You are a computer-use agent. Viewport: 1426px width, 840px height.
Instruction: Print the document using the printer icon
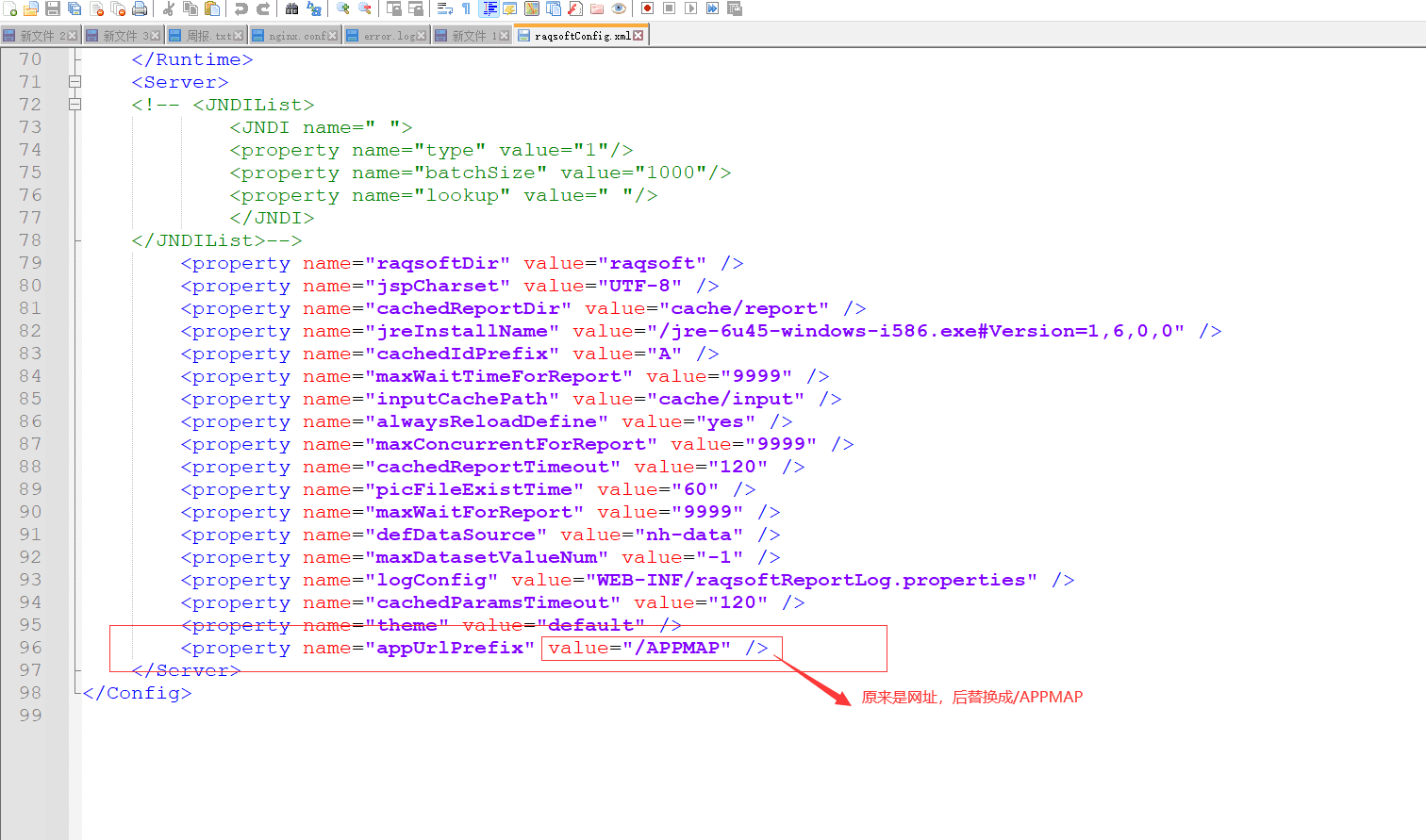click(140, 8)
